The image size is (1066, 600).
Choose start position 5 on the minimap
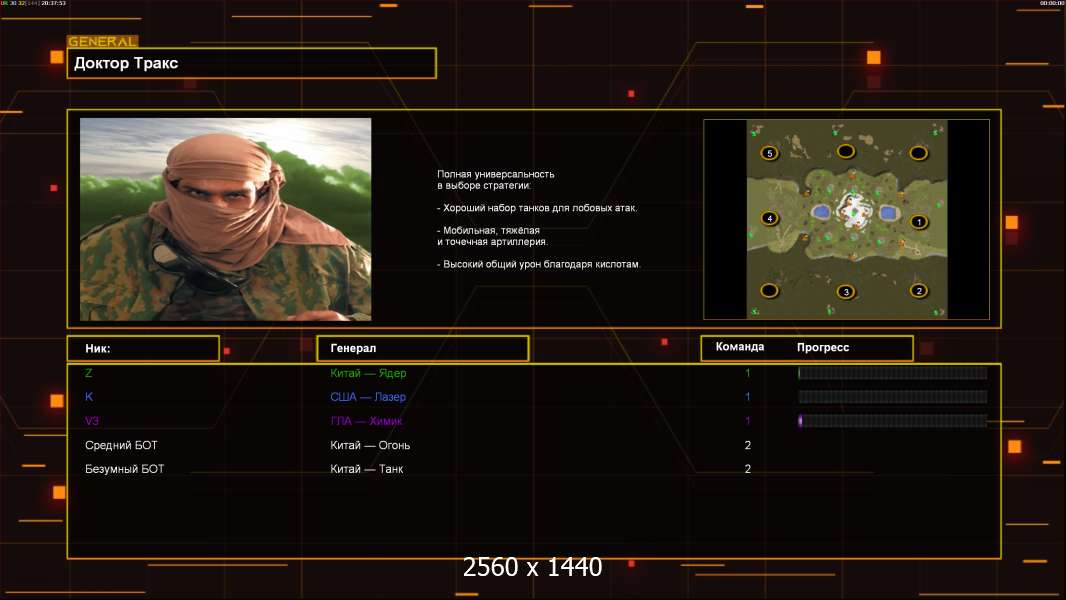click(769, 153)
